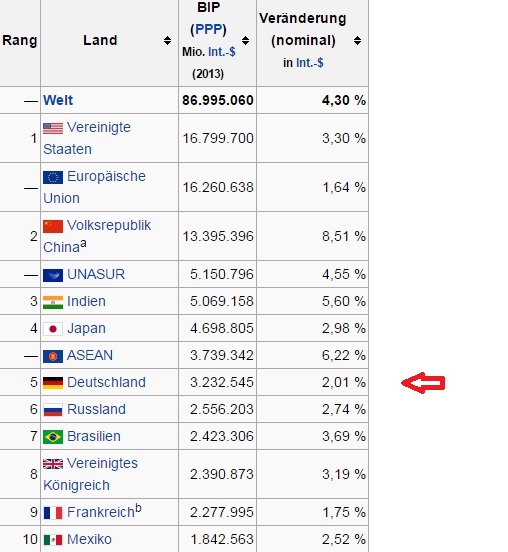
Task: Select world GDP value 86.995.060
Action: pos(218,100)
